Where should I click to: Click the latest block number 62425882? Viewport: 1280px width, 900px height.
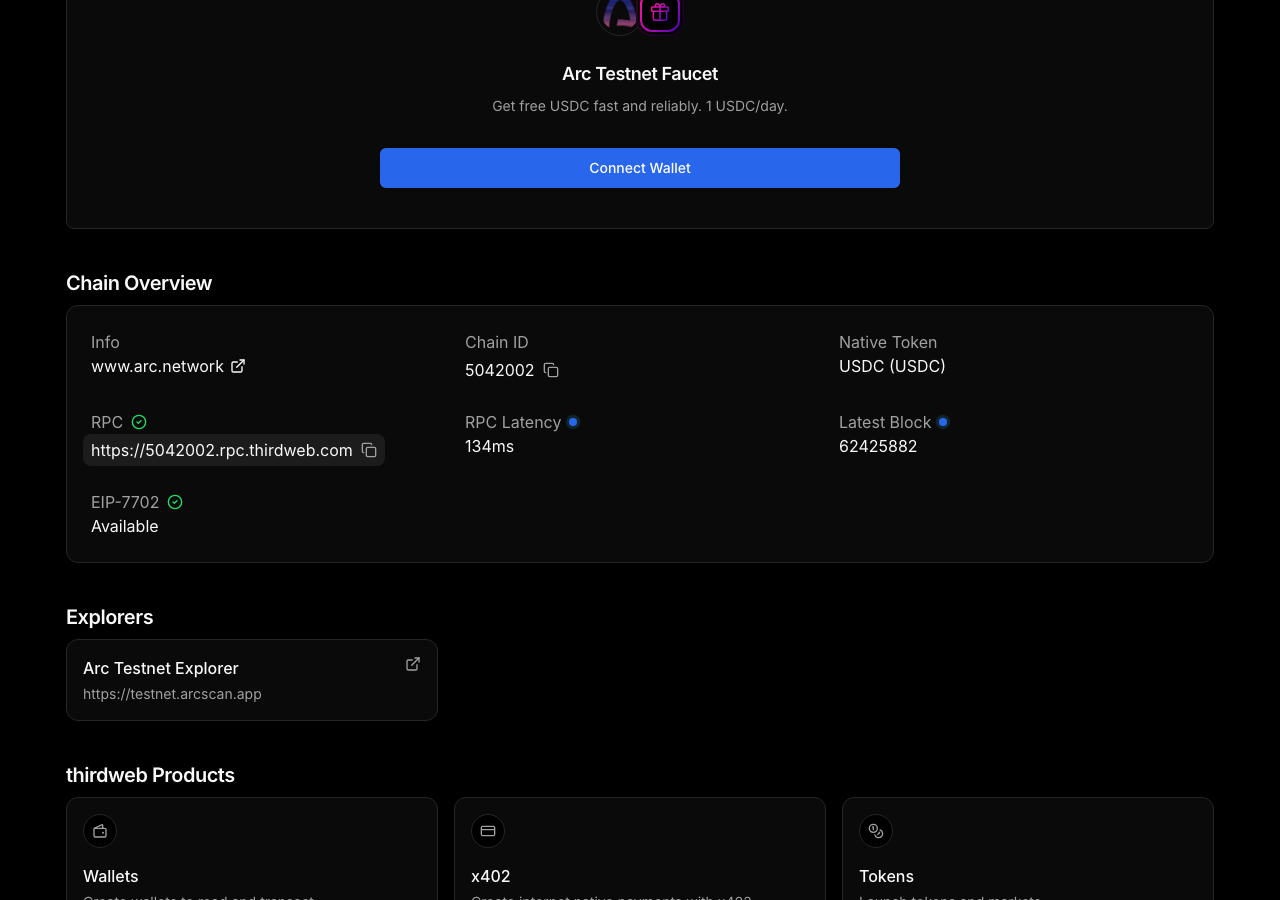878,446
